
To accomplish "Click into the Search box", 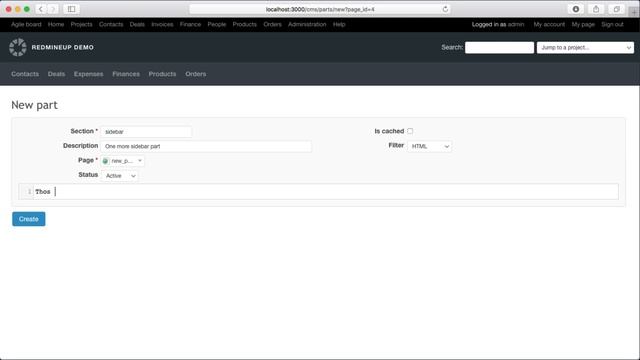I will pos(499,48).
